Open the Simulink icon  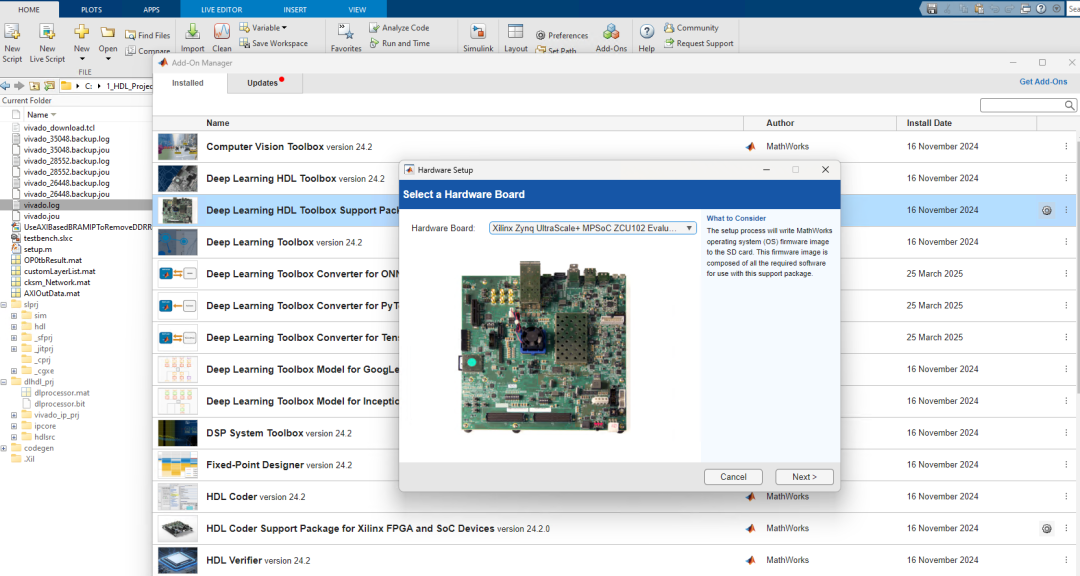(476, 32)
